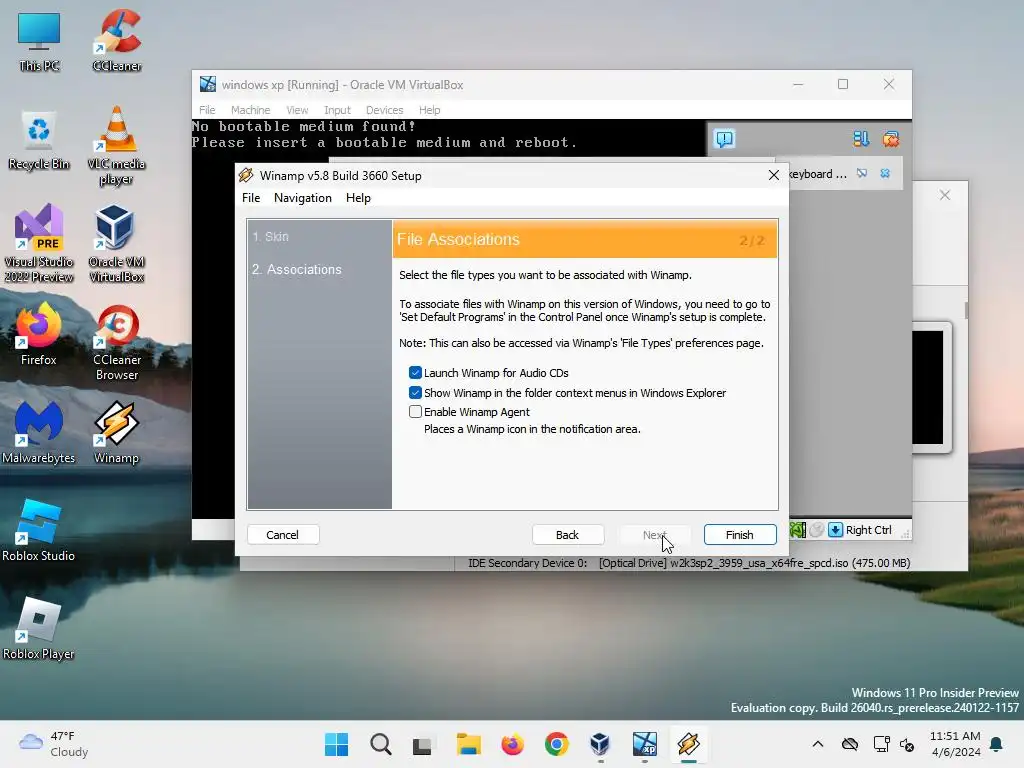The height and width of the screenshot is (768, 1024).
Task: Open taskbar Search
Action: [380, 744]
